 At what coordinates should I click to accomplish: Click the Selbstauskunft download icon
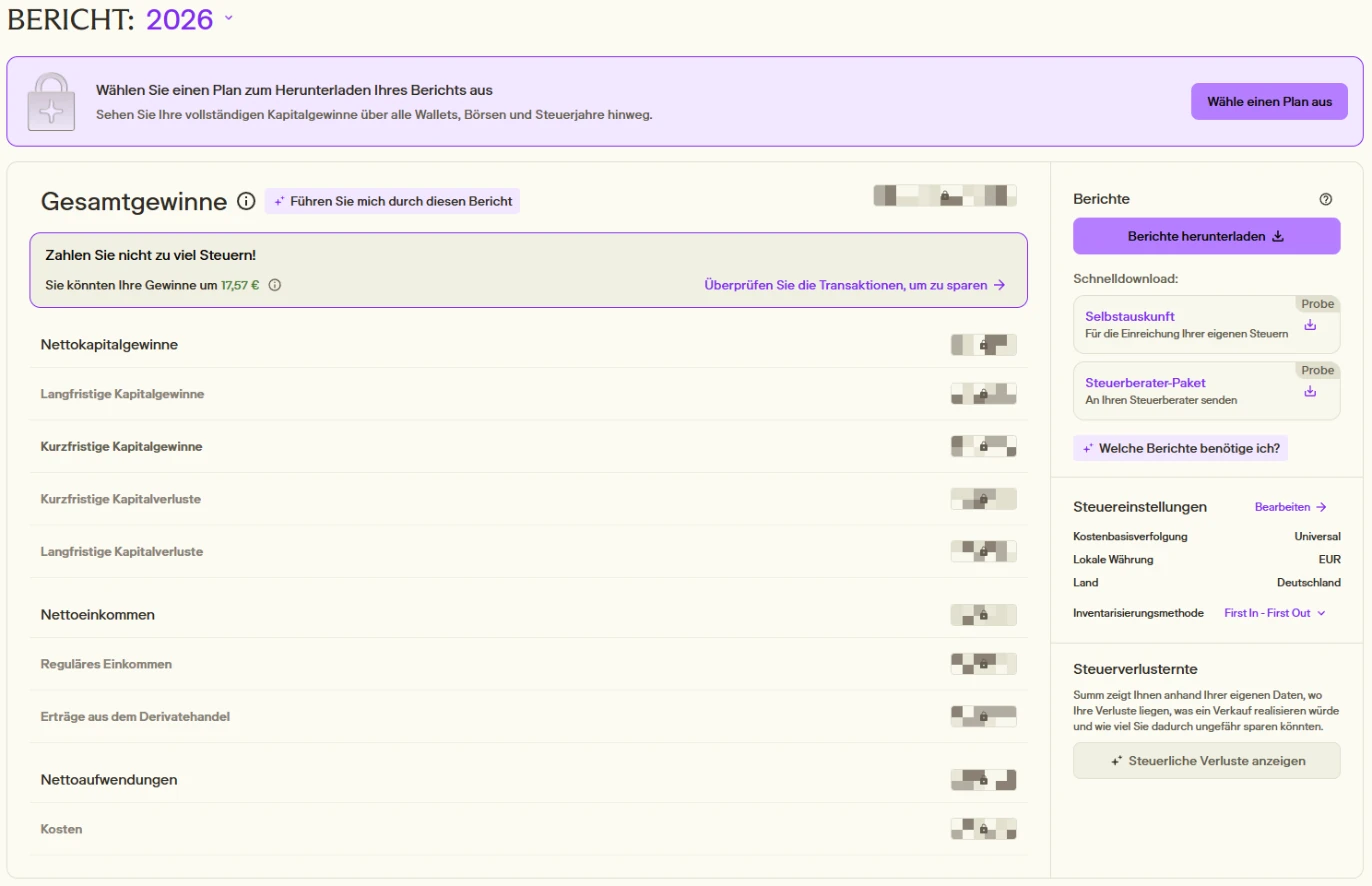[1310, 325]
